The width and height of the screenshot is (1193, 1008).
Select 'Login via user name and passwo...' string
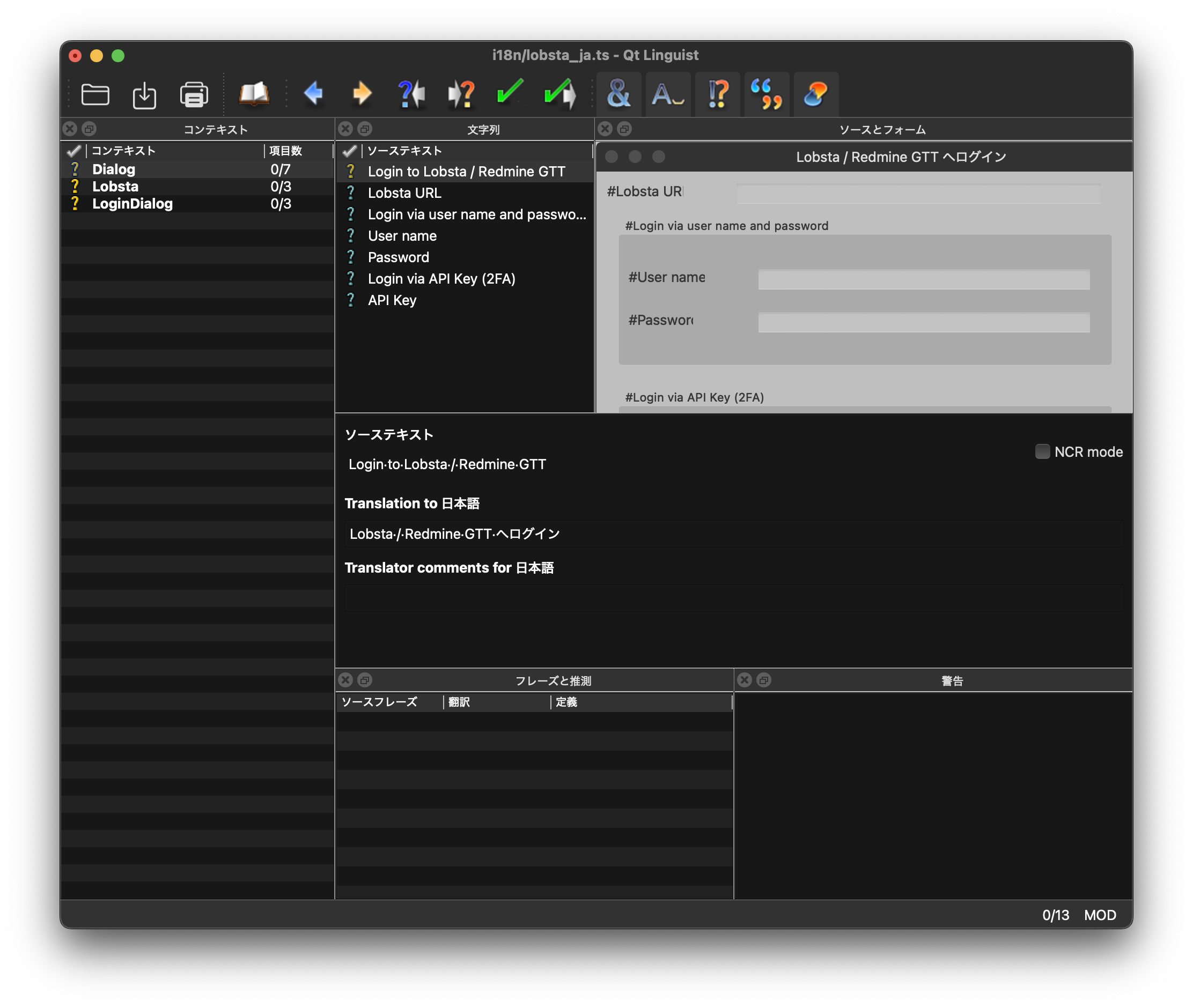pyautogui.click(x=465, y=214)
